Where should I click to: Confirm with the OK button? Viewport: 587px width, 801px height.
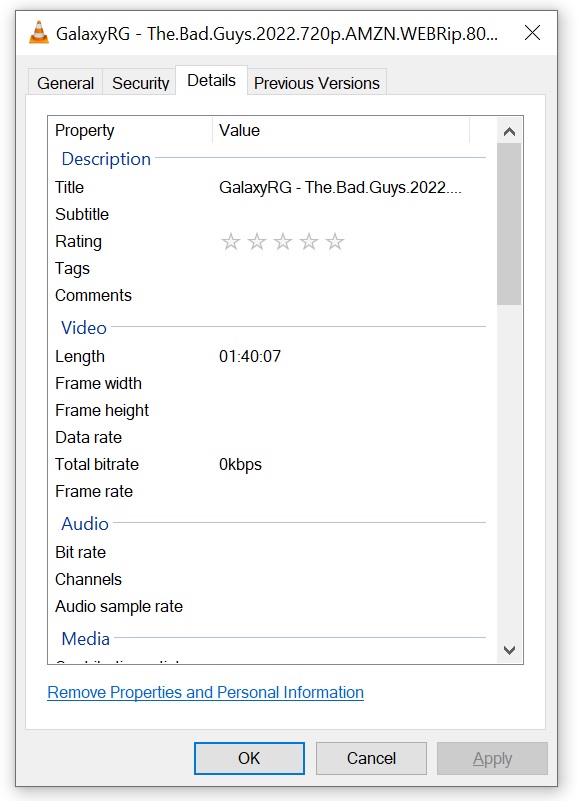249,758
